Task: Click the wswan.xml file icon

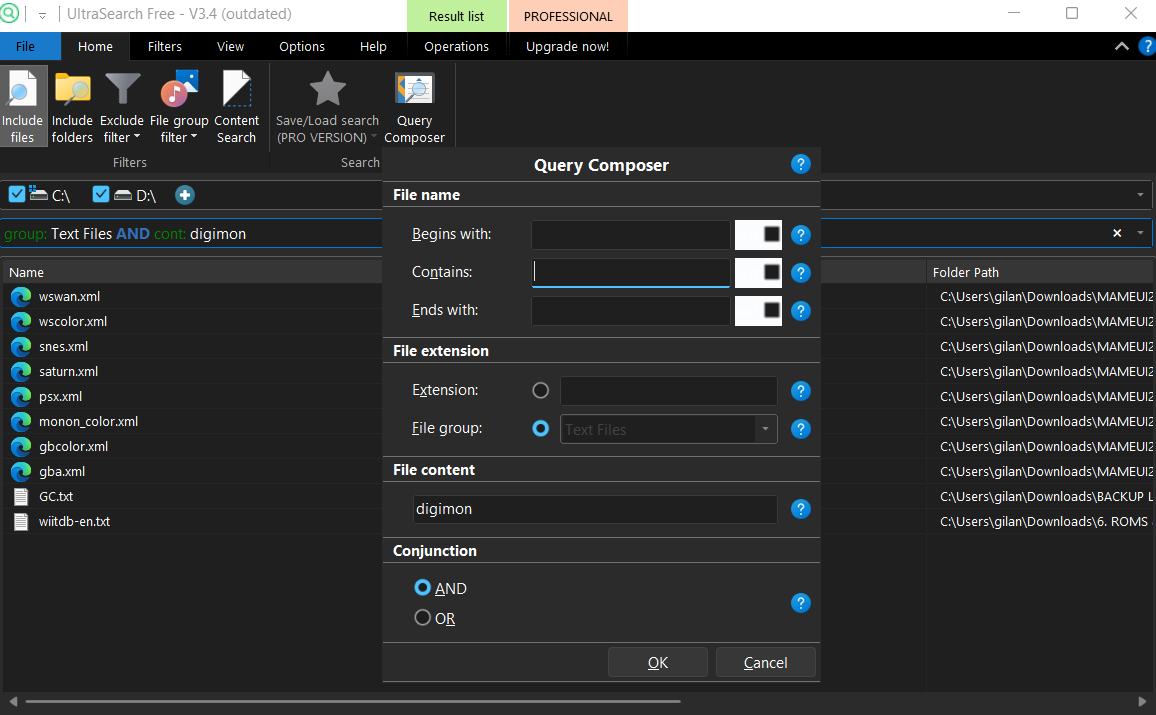Action: pyautogui.click(x=21, y=296)
